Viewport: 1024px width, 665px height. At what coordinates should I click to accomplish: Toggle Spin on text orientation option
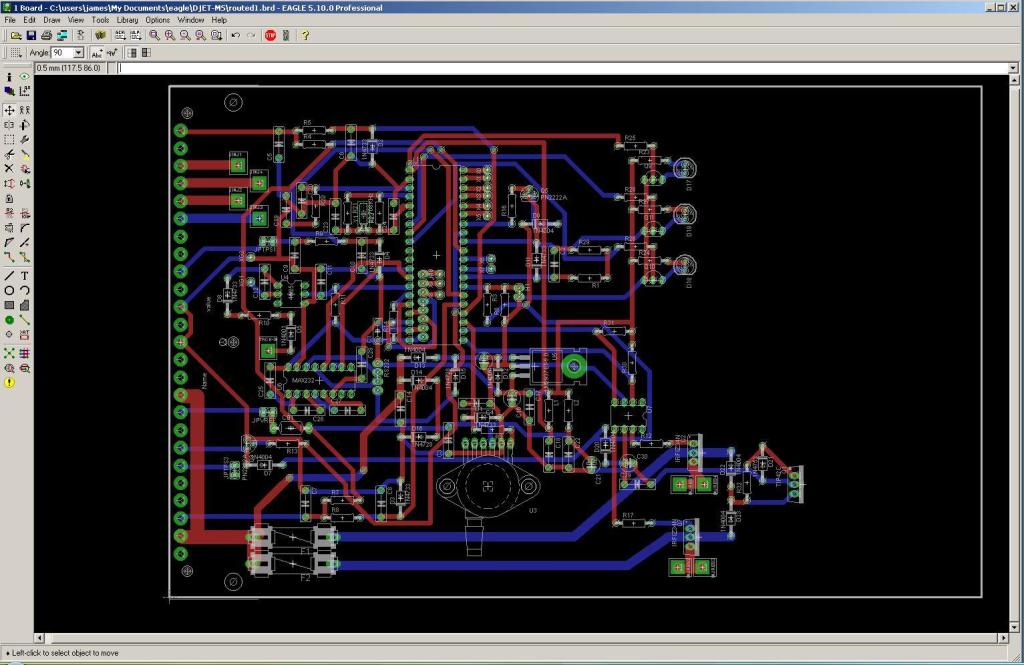tap(112, 53)
